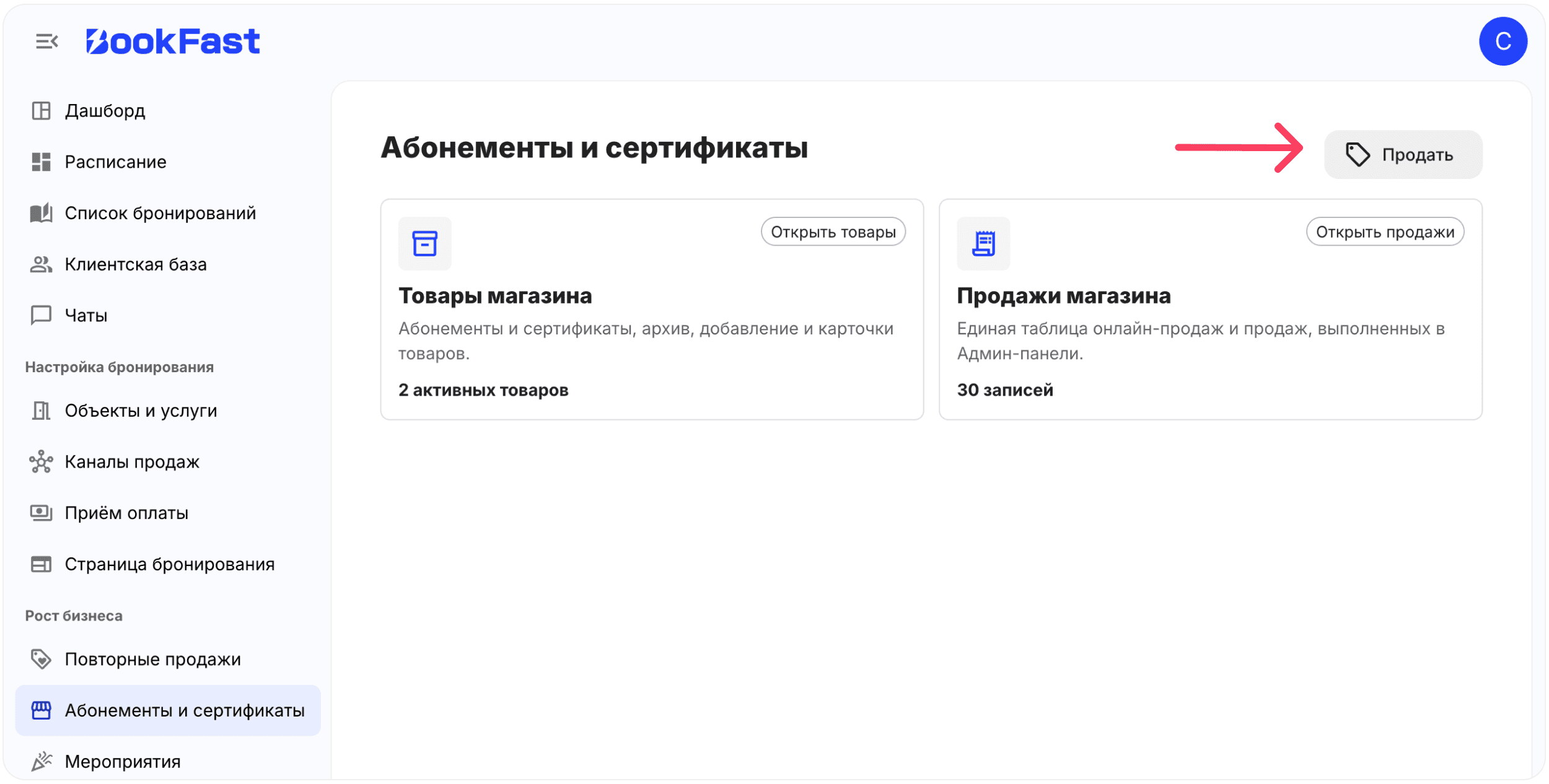Click the Чаты speech bubble icon
This screenshot has height=784, width=1549.
(41, 315)
